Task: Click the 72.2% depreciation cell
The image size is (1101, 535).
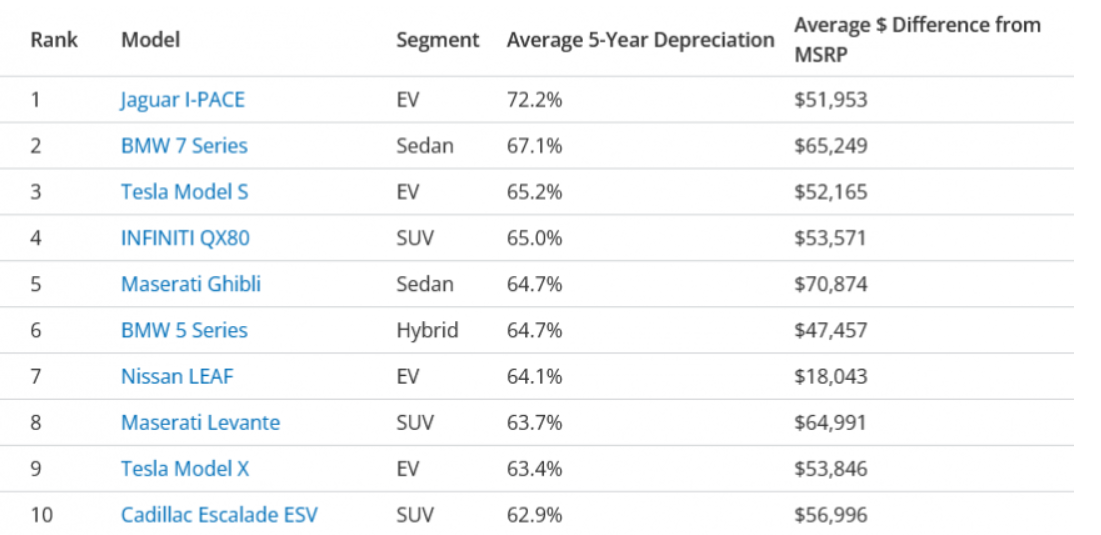Action: 534,100
